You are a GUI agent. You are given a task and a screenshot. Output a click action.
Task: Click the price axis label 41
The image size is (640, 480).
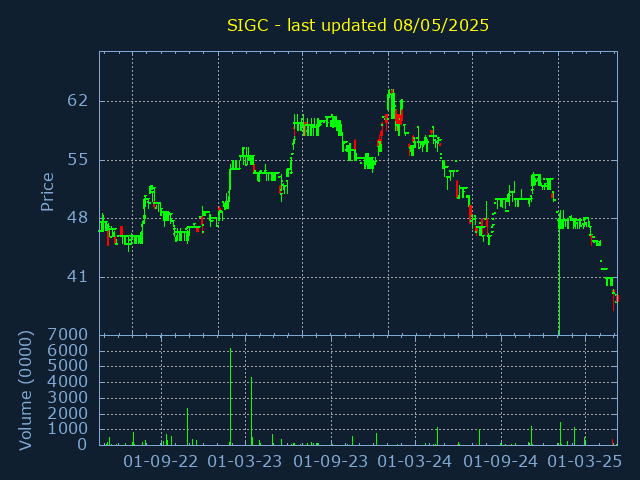tap(78, 277)
